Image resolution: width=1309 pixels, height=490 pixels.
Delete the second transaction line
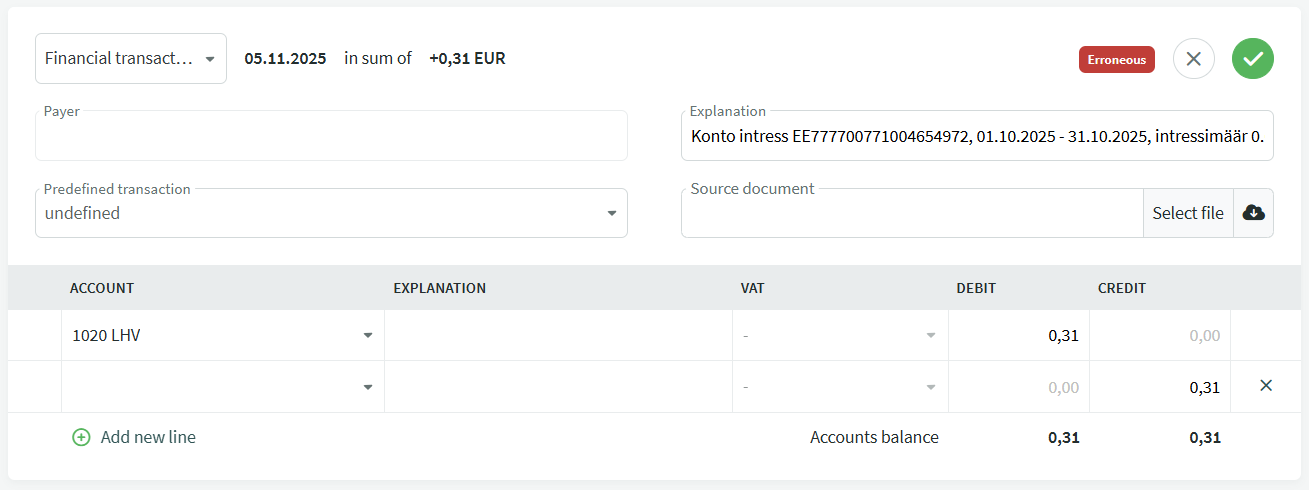pos(1265,386)
